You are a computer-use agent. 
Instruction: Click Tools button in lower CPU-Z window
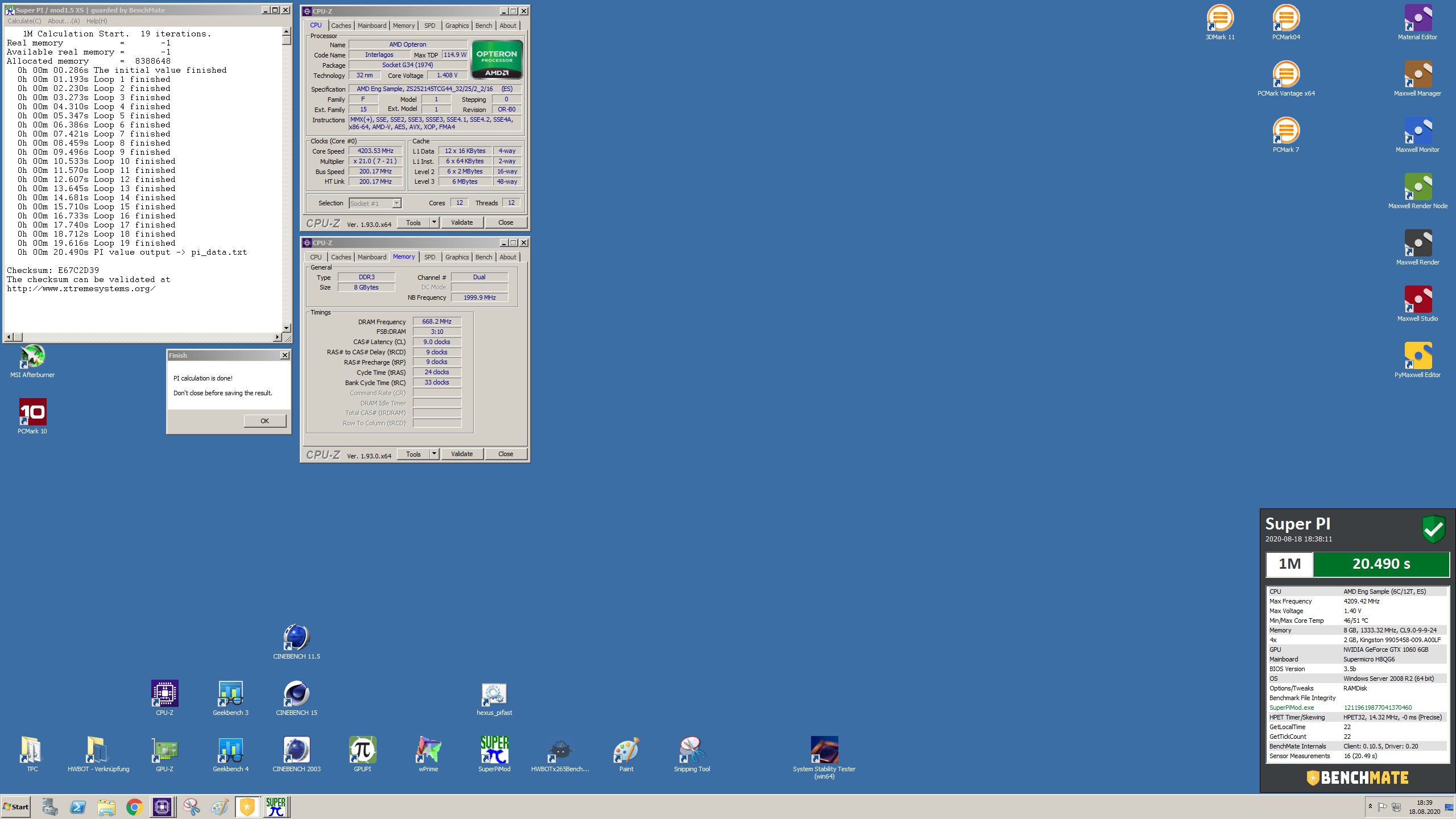(413, 454)
